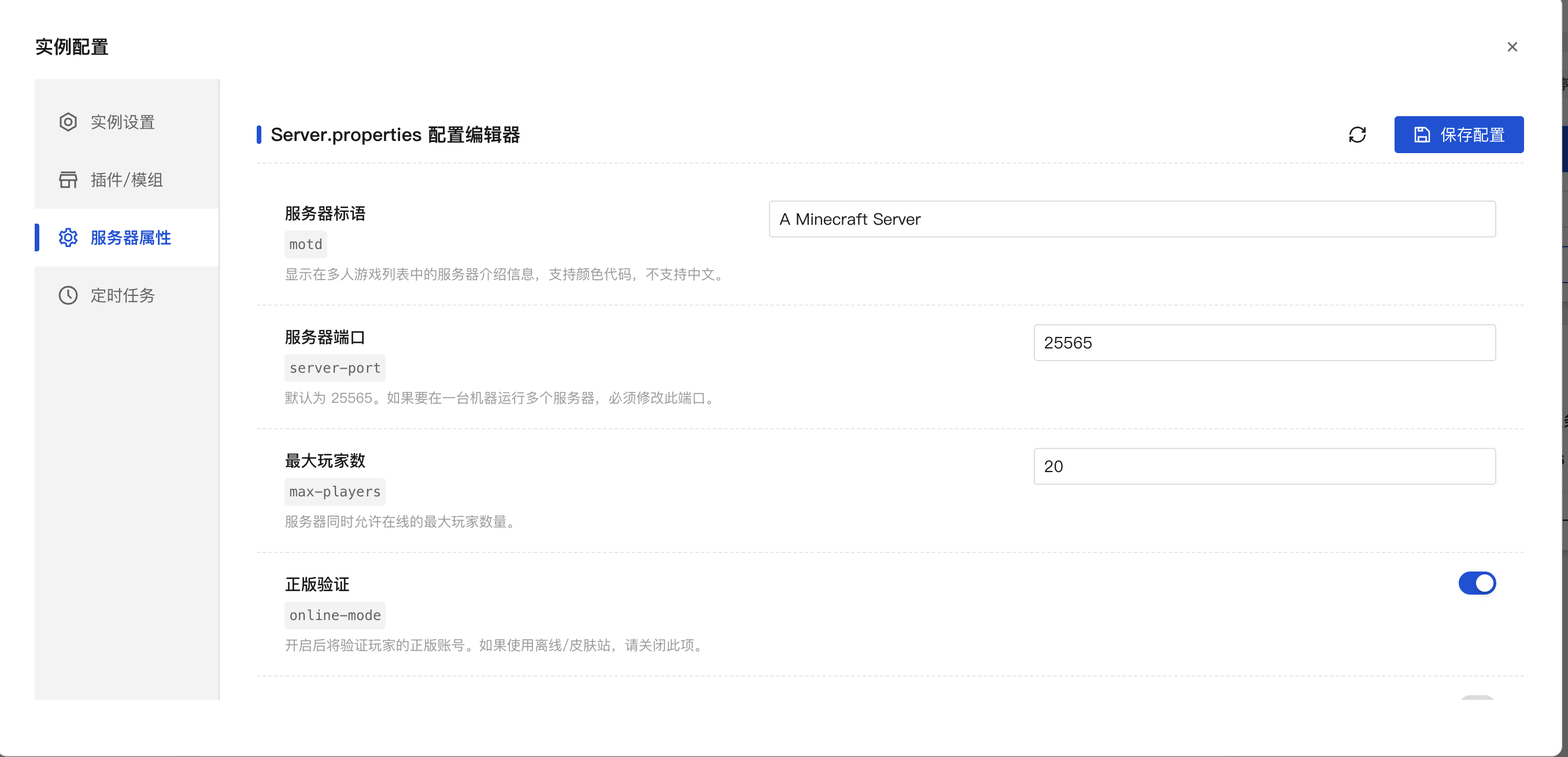Click the server-port property tag
Viewport: 1568px width, 757px height.
tap(334, 368)
